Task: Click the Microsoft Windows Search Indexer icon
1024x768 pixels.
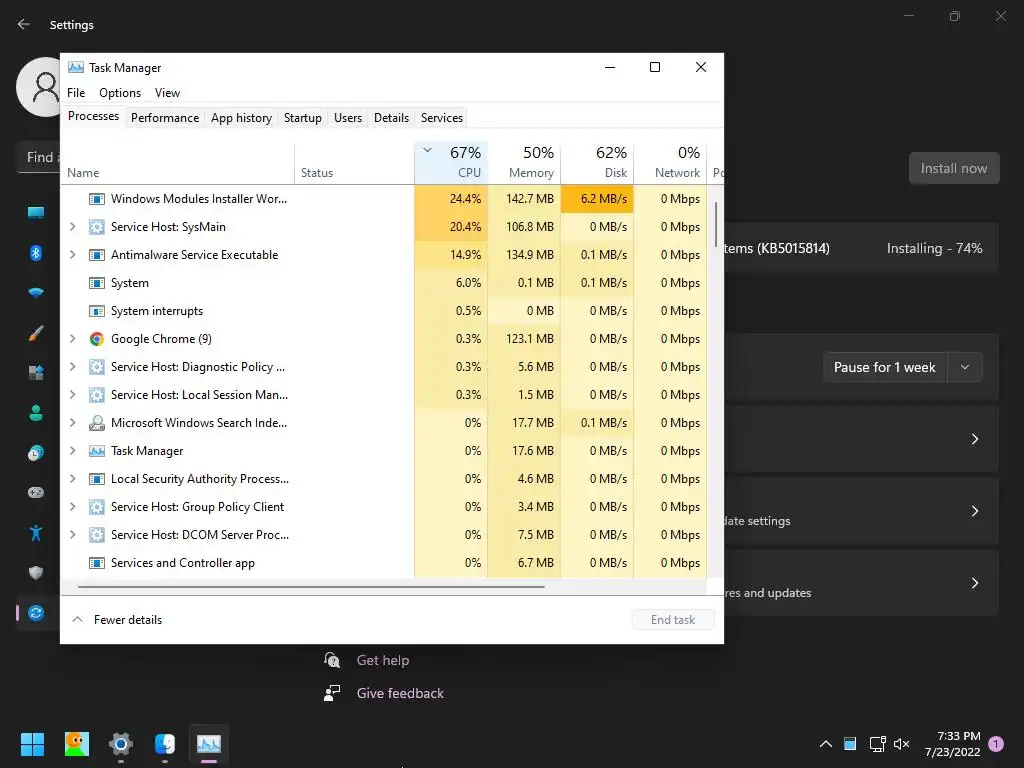Action: point(97,423)
